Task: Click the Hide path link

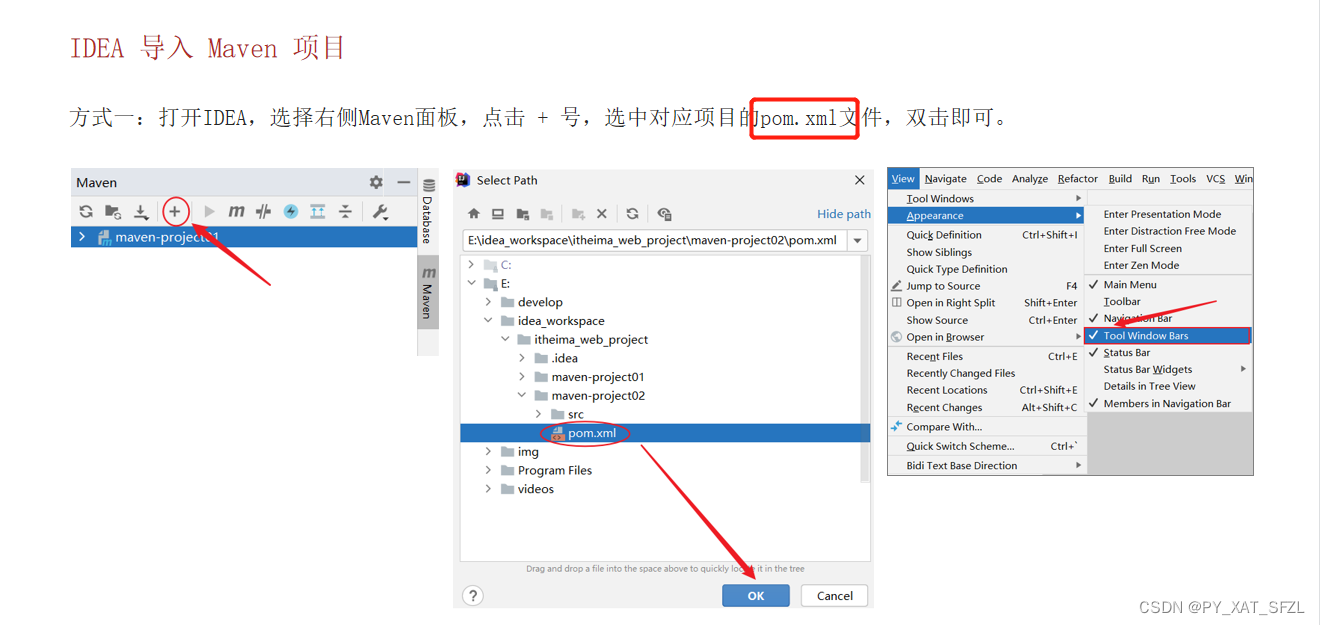Action: [844, 214]
